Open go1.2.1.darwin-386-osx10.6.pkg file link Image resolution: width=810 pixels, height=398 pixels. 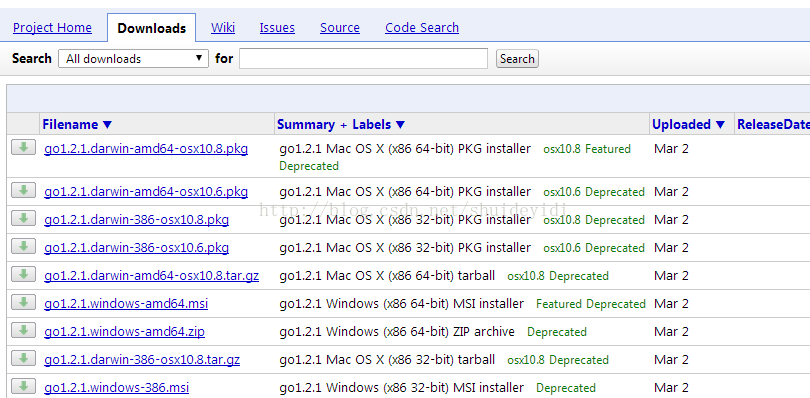(x=136, y=248)
